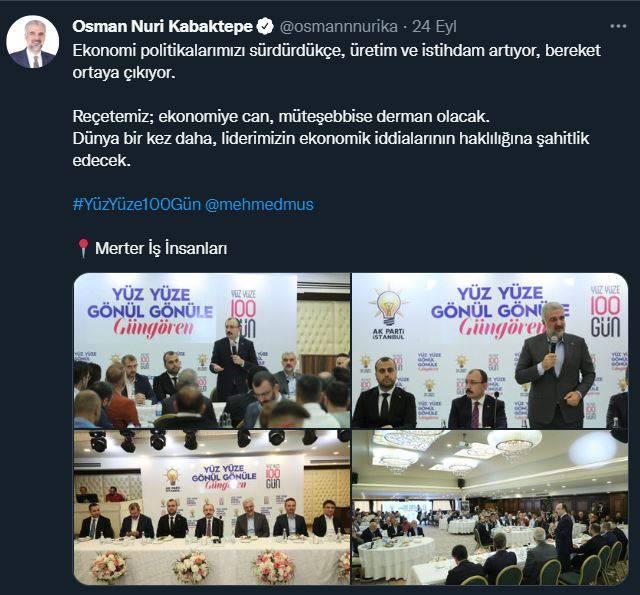The width and height of the screenshot is (640, 595).
Task: Open the tweet's three-dot more options menu
Action: point(618,26)
